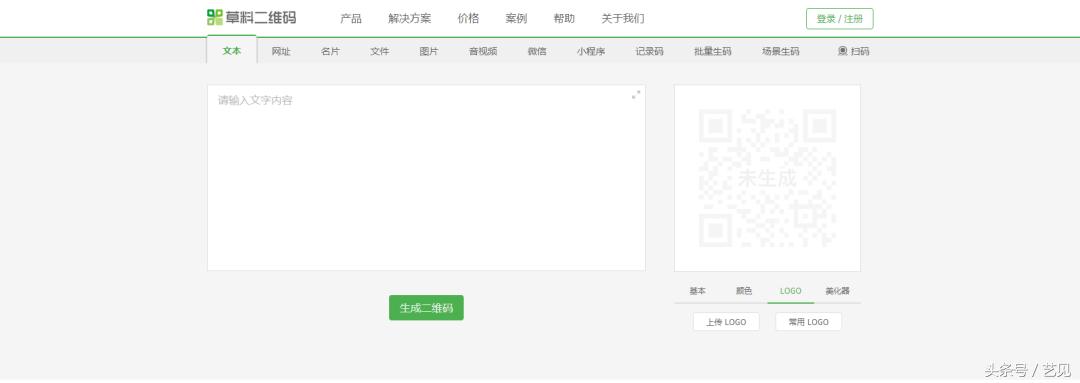Open the 帮助 menu
This screenshot has height=383, width=1080.
[564, 19]
